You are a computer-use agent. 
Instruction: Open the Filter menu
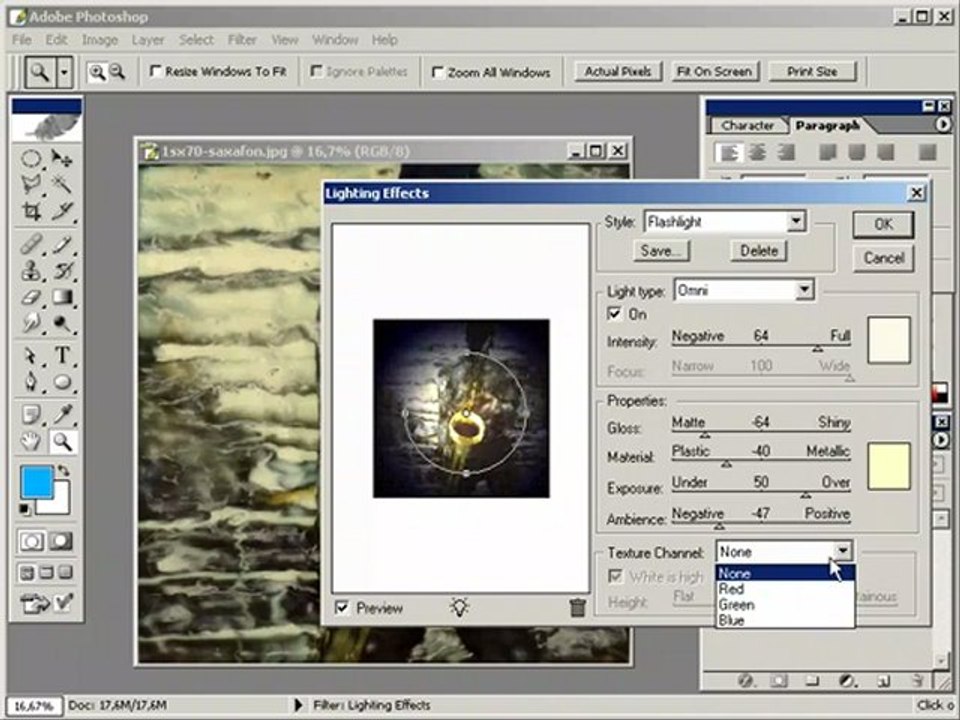(x=242, y=40)
